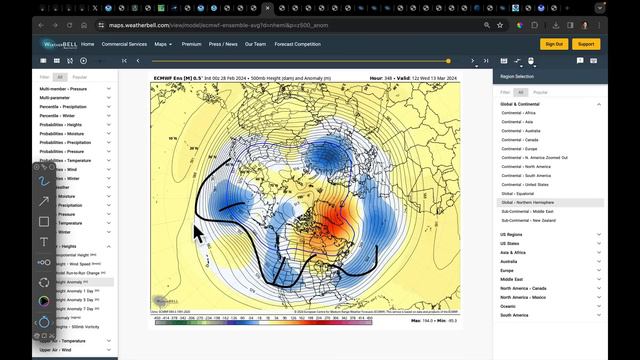Click the single panel view icon

coord(43,61)
